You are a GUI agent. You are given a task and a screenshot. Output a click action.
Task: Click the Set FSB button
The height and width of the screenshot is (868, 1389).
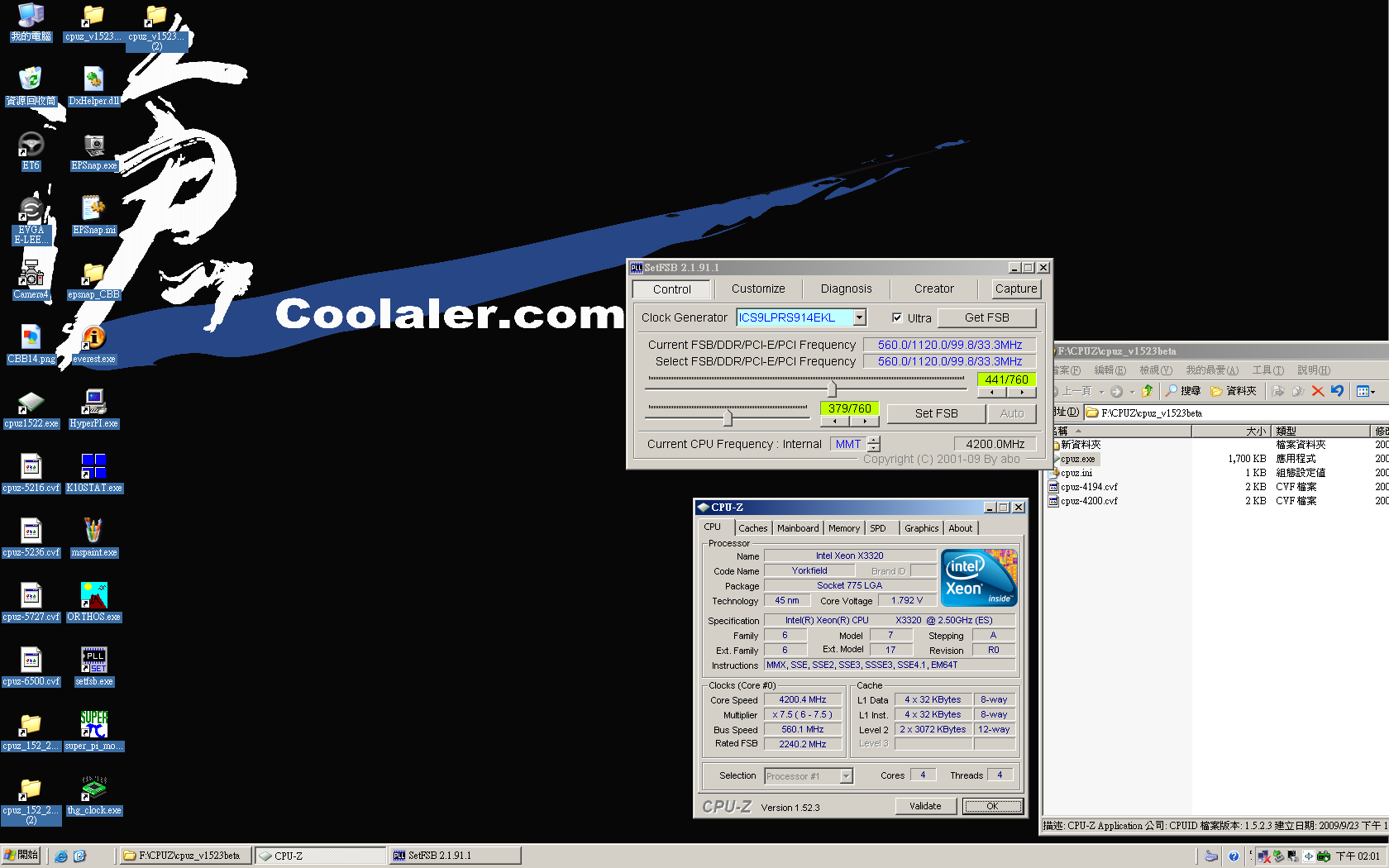click(x=936, y=413)
